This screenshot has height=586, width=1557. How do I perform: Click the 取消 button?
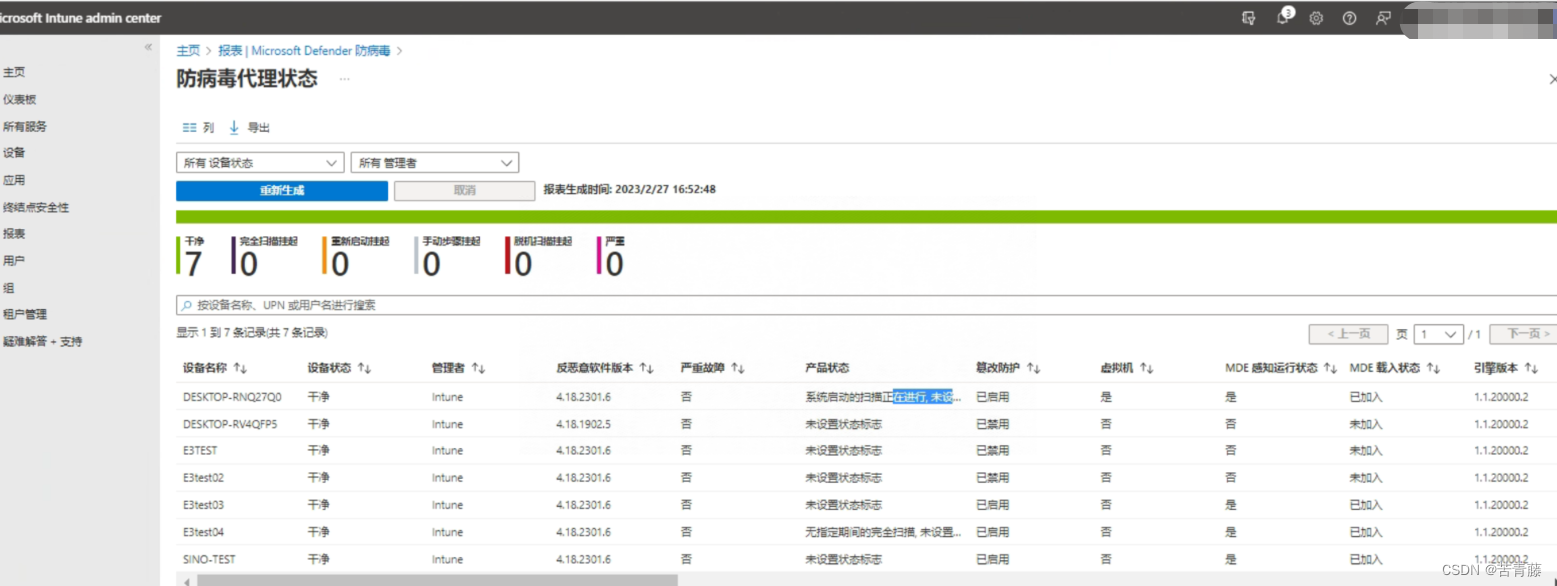coord(465,190)
